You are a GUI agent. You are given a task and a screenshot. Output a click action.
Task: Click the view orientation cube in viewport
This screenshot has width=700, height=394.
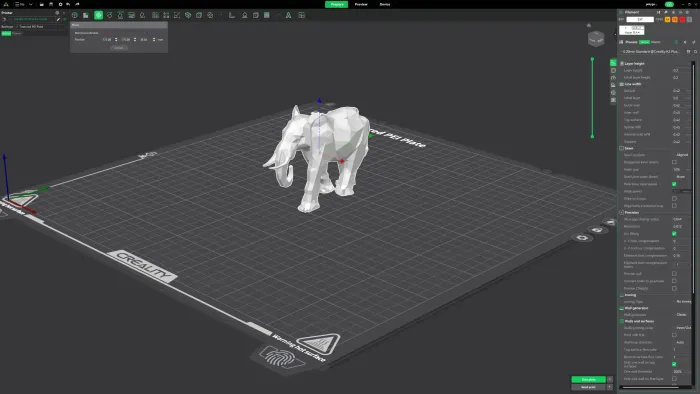pos(596,39)
